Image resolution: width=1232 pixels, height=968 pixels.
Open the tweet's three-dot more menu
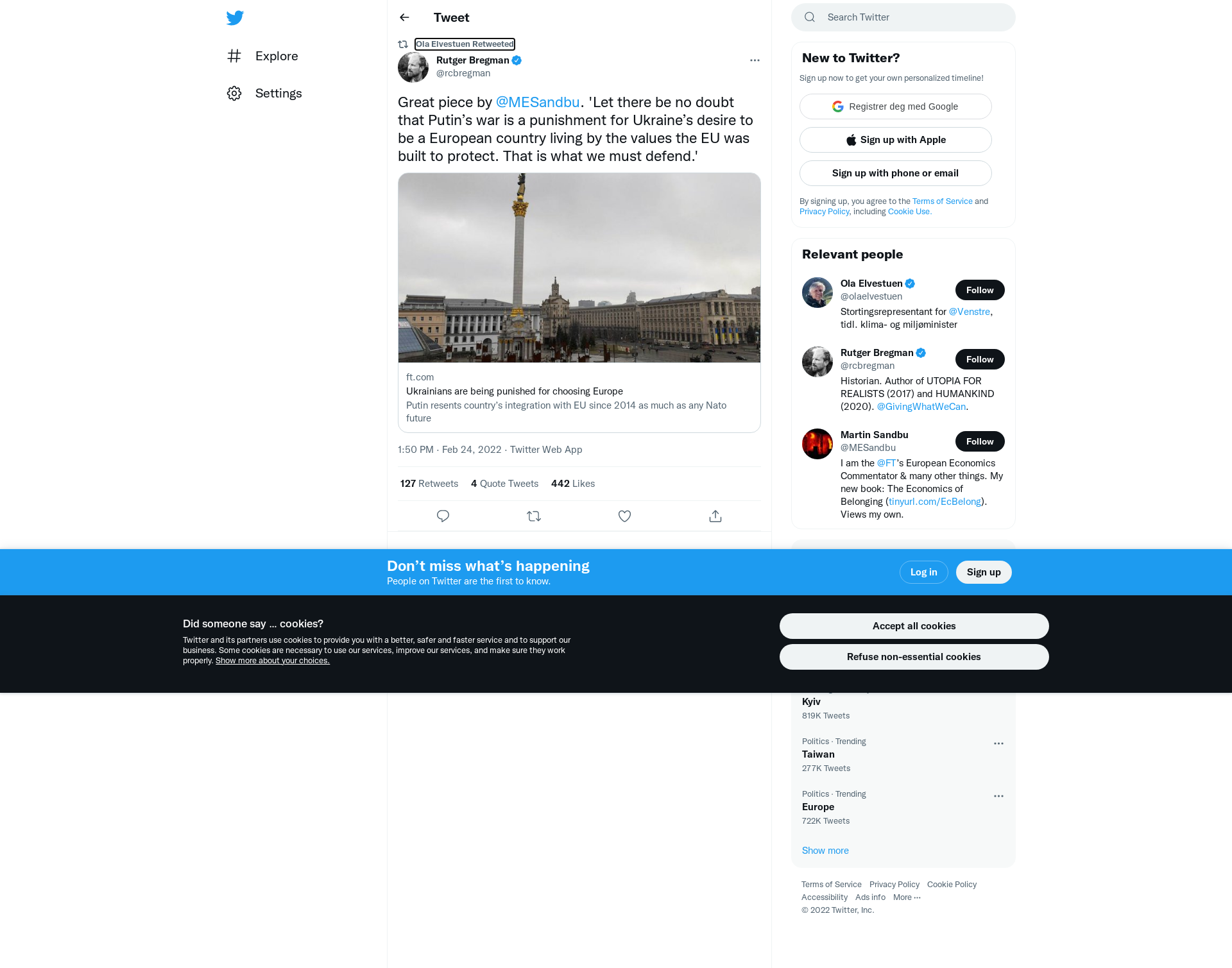(755, 60)
